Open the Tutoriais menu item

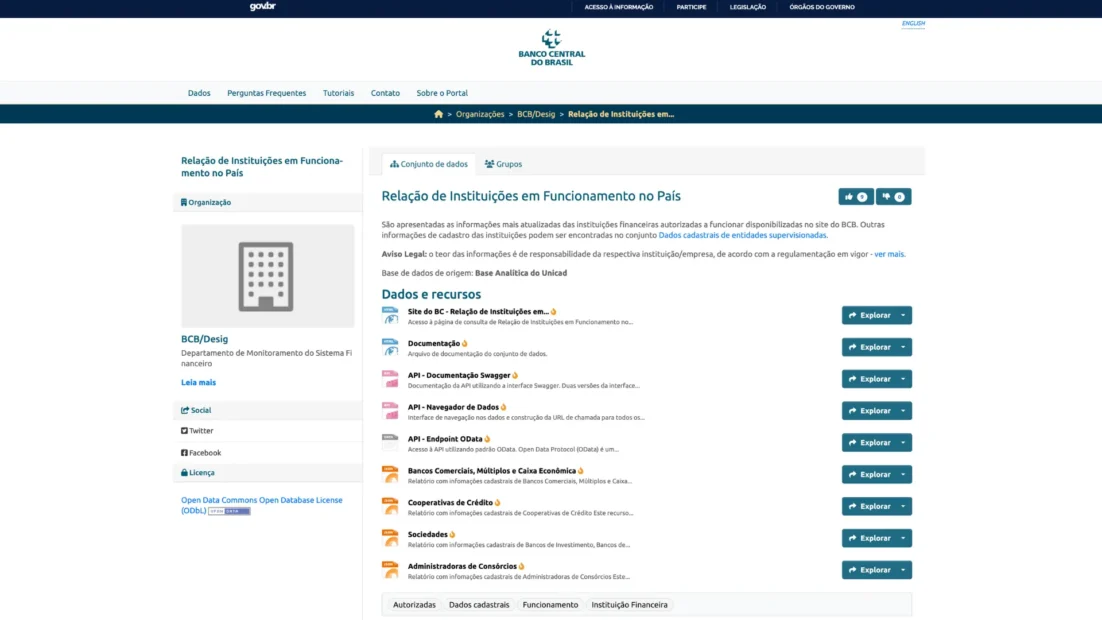click(x=338, y=93)
